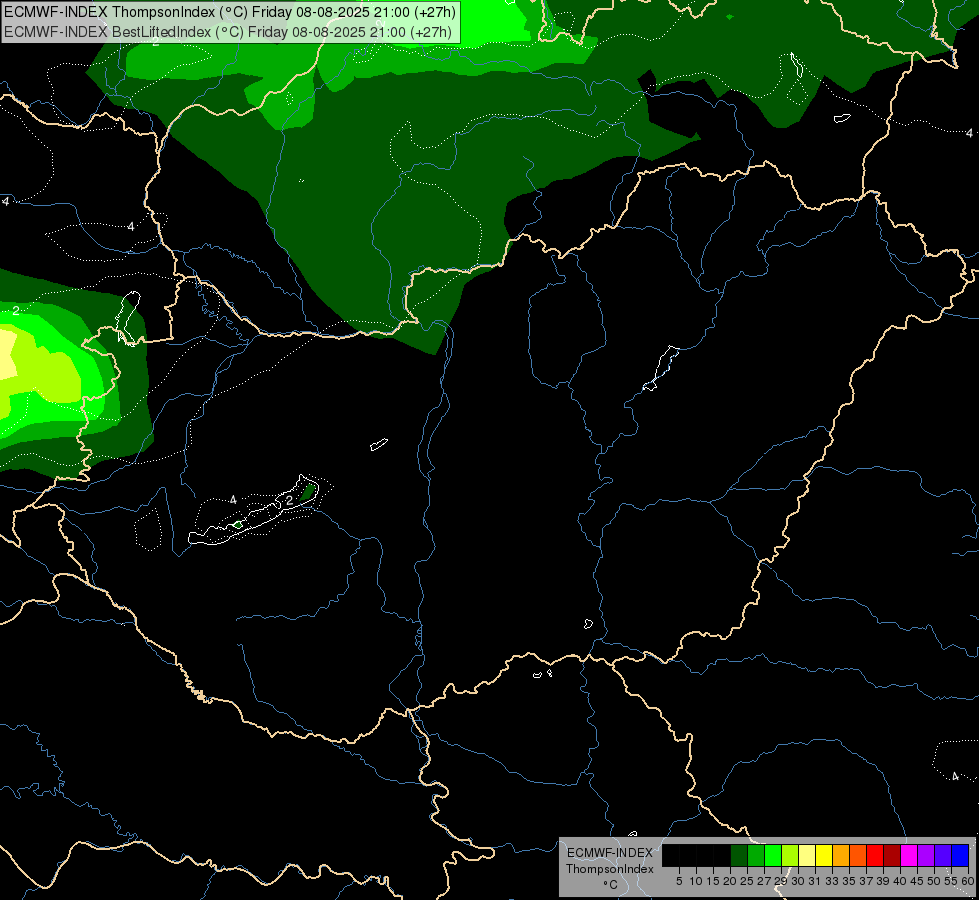Select the orange legend swatch for 33-35
This screenshot has height=900, width=979.
pos(841,855)
